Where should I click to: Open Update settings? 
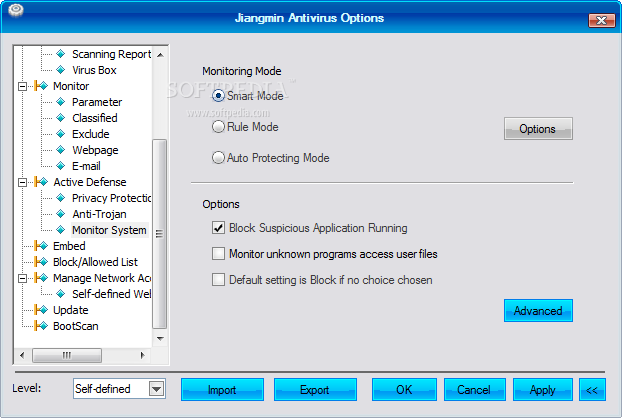click(71, 310)
